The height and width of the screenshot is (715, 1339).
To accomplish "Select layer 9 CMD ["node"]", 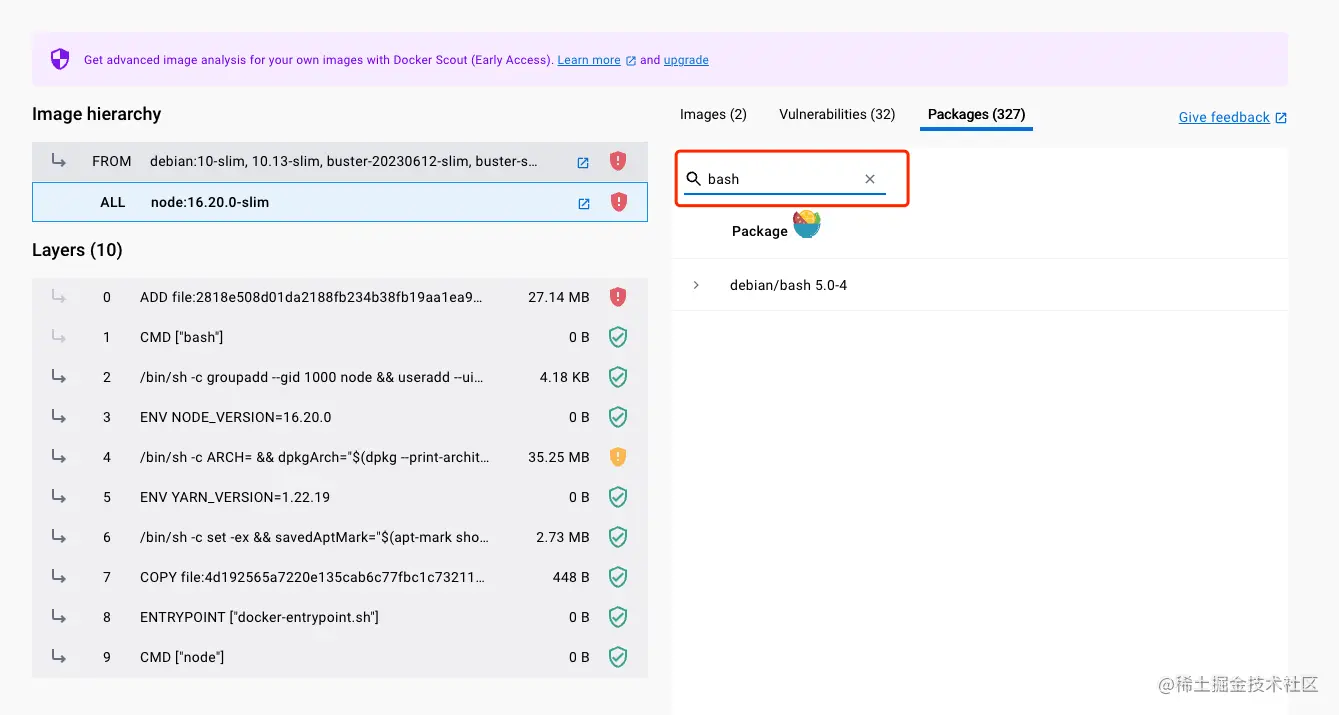I will (340, 657).
